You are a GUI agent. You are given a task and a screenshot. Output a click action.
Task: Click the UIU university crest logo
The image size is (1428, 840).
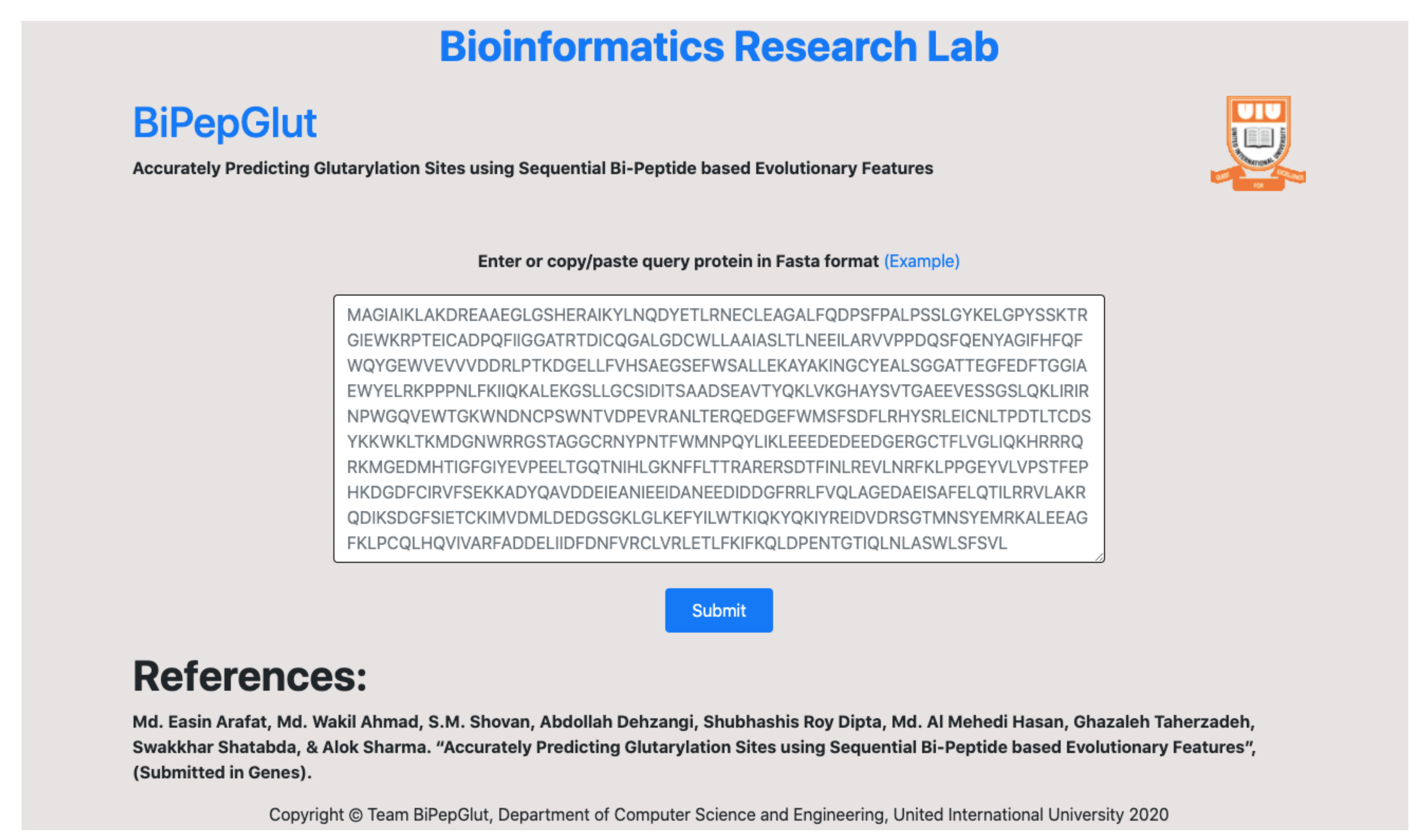tap(1259, 142)
